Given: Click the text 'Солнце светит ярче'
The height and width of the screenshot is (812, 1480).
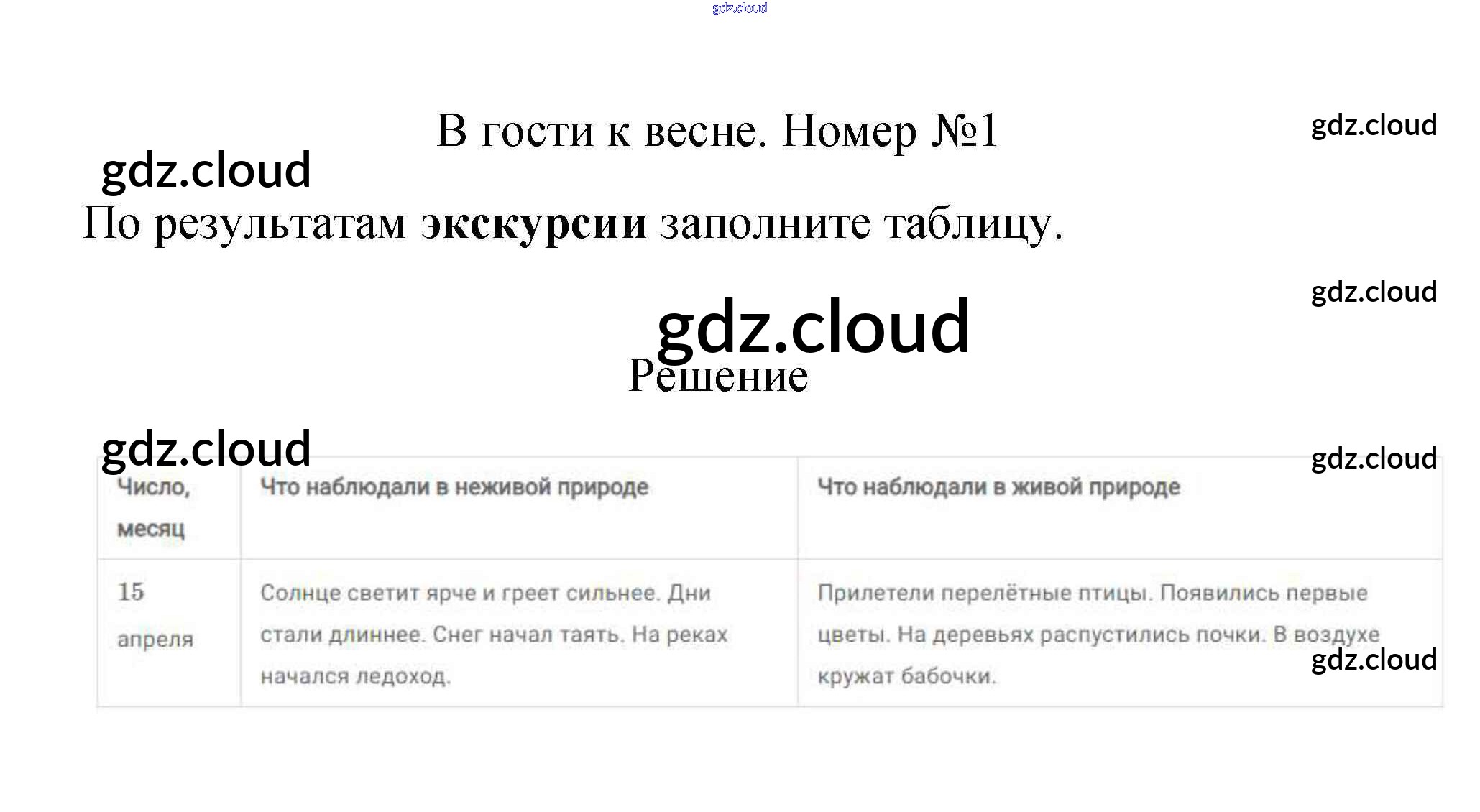Looking at the screenshot, I should (x=367, y=594).
